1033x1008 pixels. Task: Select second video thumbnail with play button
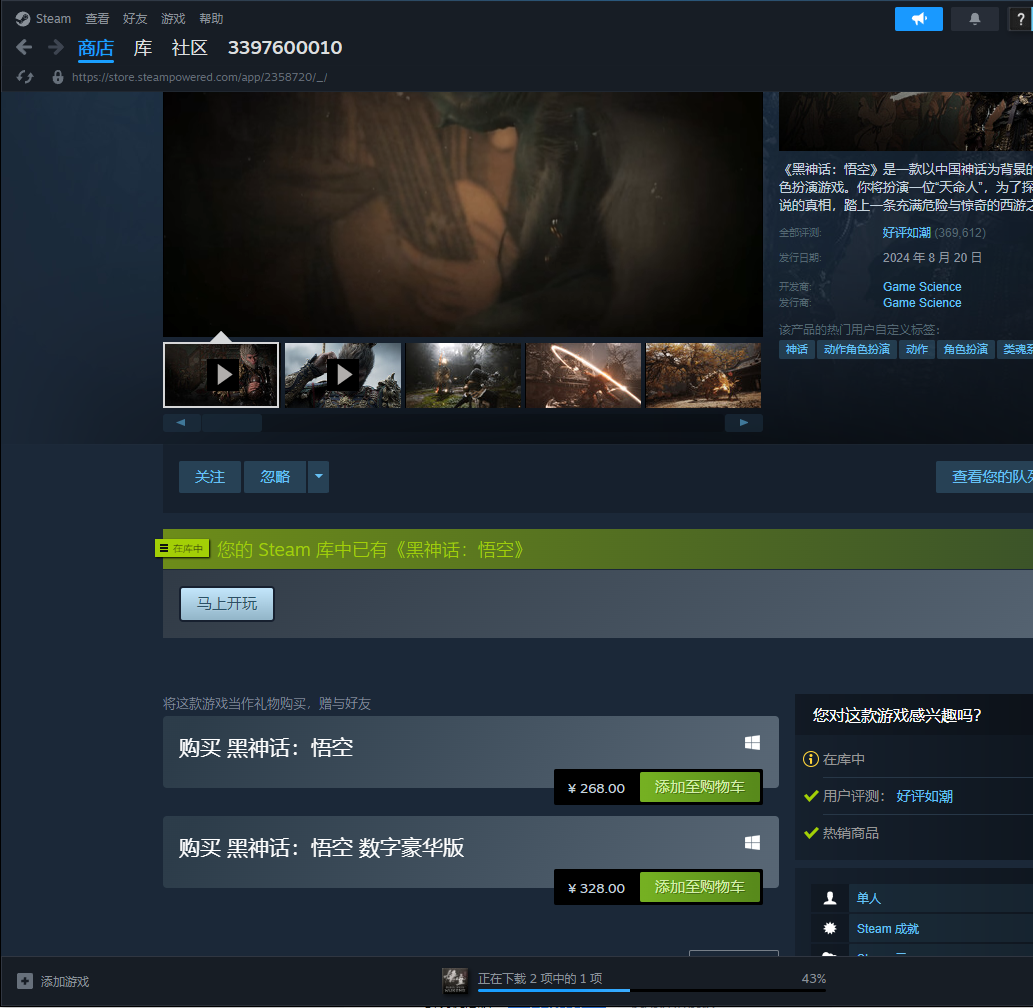343,375
